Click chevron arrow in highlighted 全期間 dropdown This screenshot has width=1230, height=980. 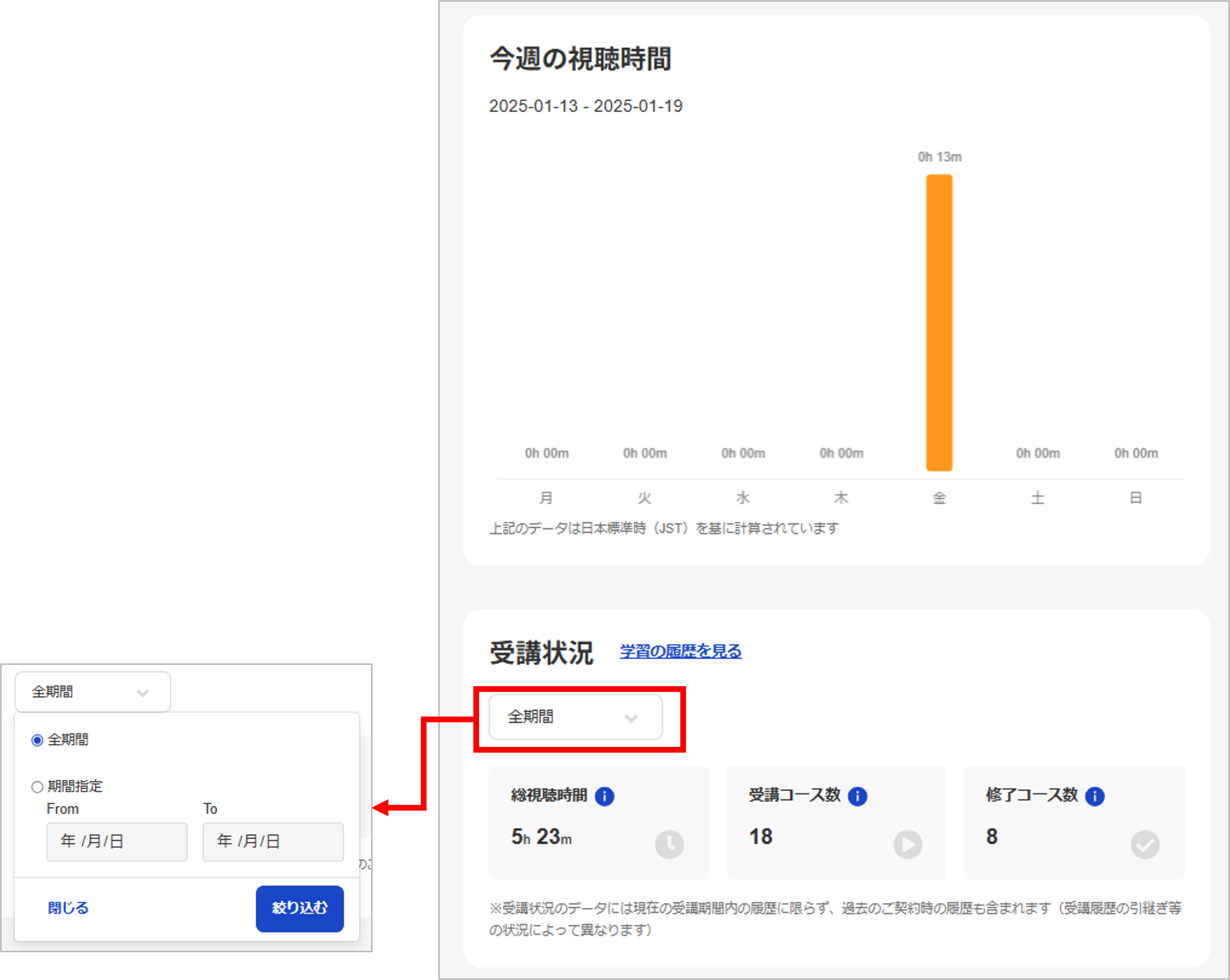[631, 718]
